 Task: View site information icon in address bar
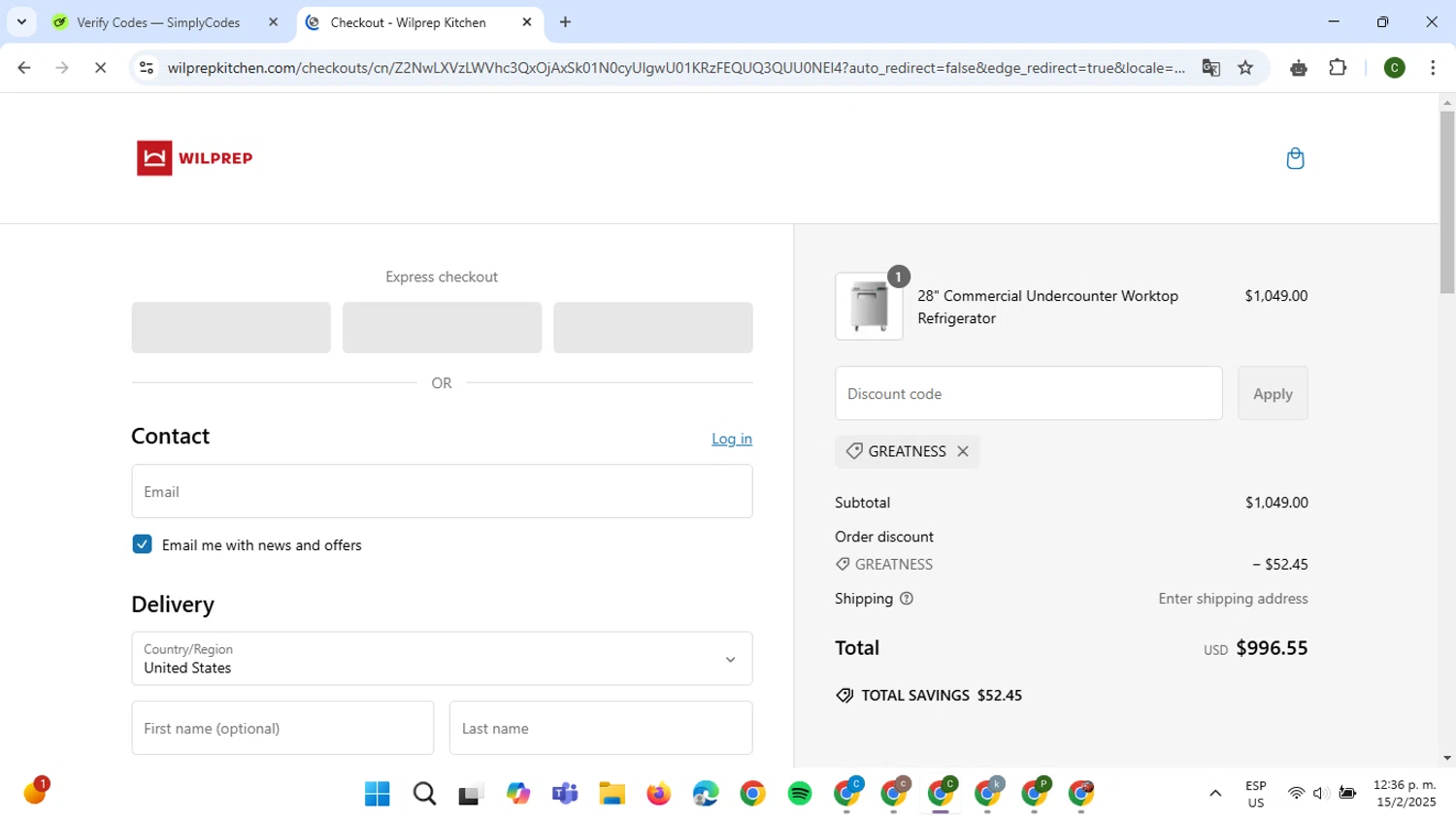click(147, 68)
